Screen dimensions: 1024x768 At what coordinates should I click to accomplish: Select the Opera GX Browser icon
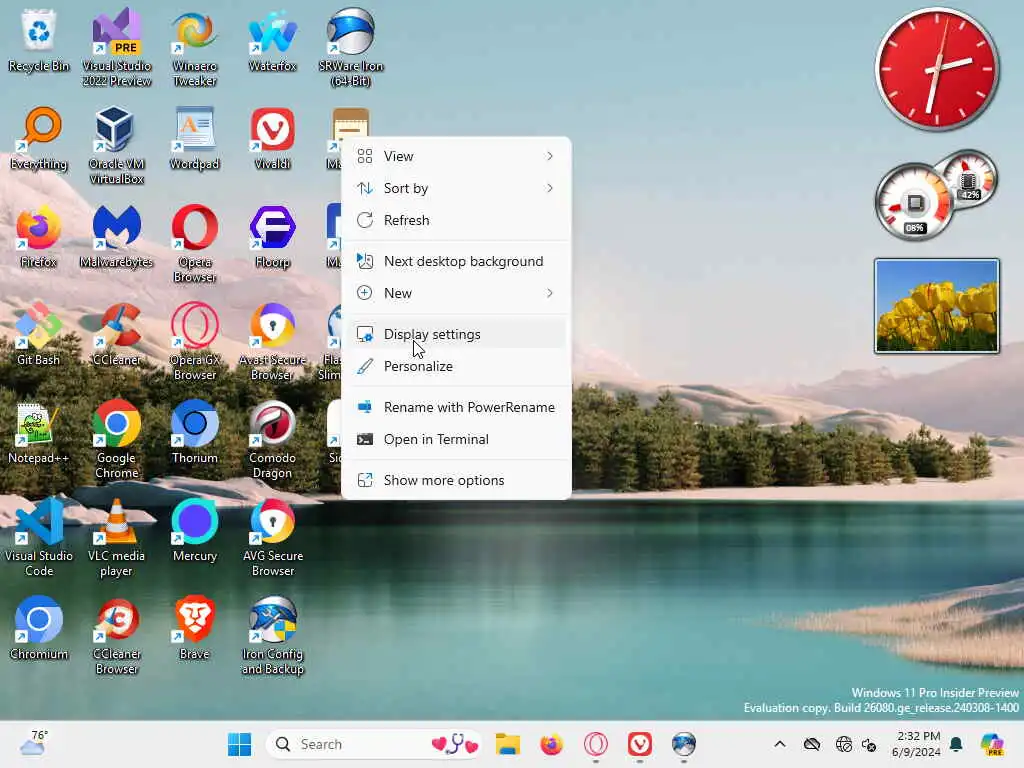[195, 342]
